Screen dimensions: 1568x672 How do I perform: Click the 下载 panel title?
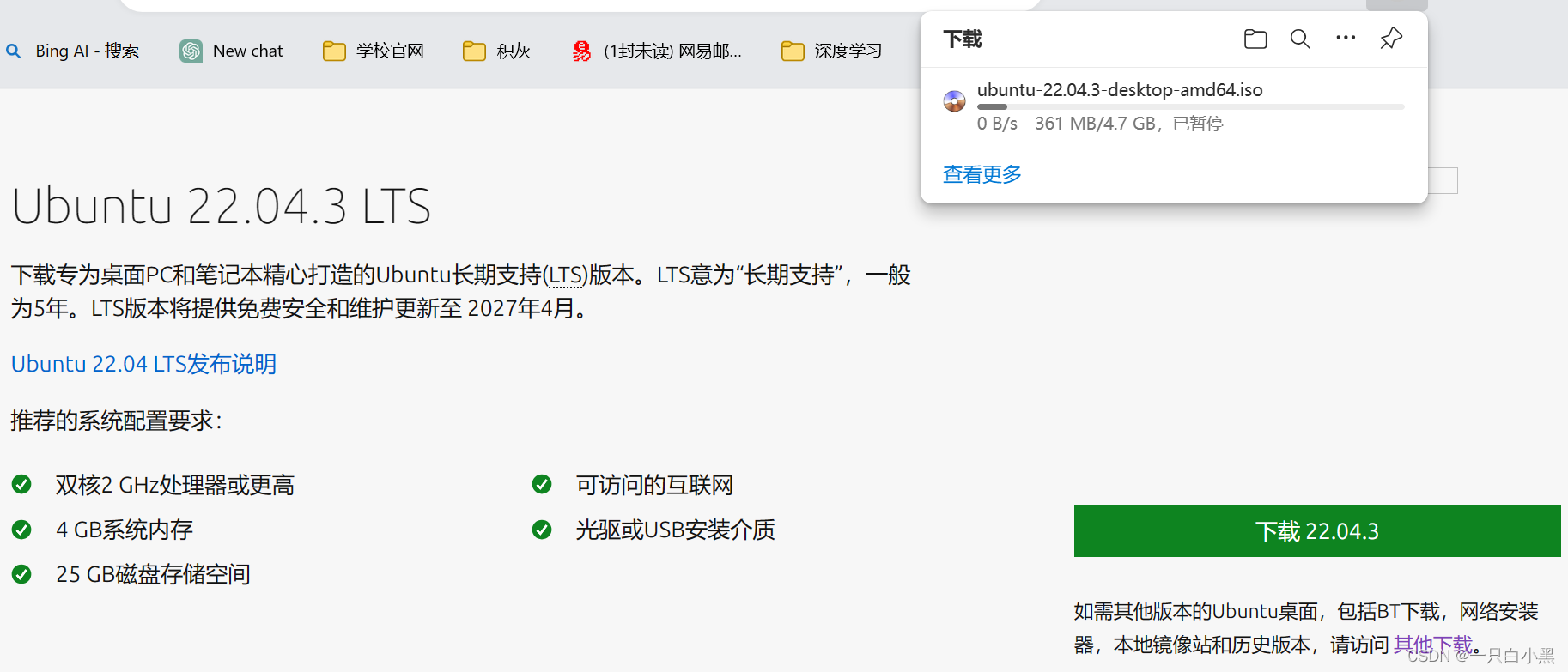(962, 39)
